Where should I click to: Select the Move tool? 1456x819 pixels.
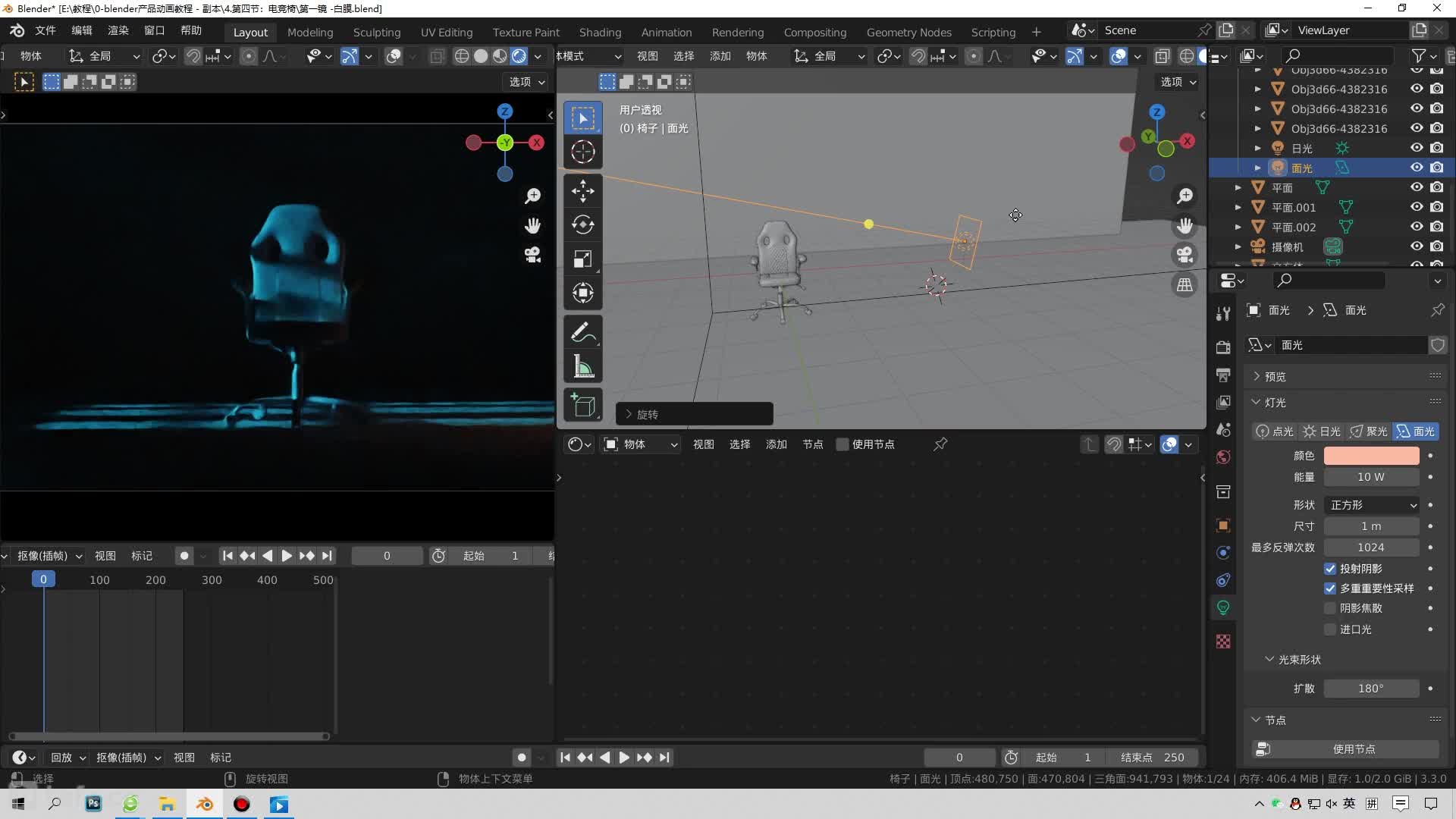coord(582,190)
